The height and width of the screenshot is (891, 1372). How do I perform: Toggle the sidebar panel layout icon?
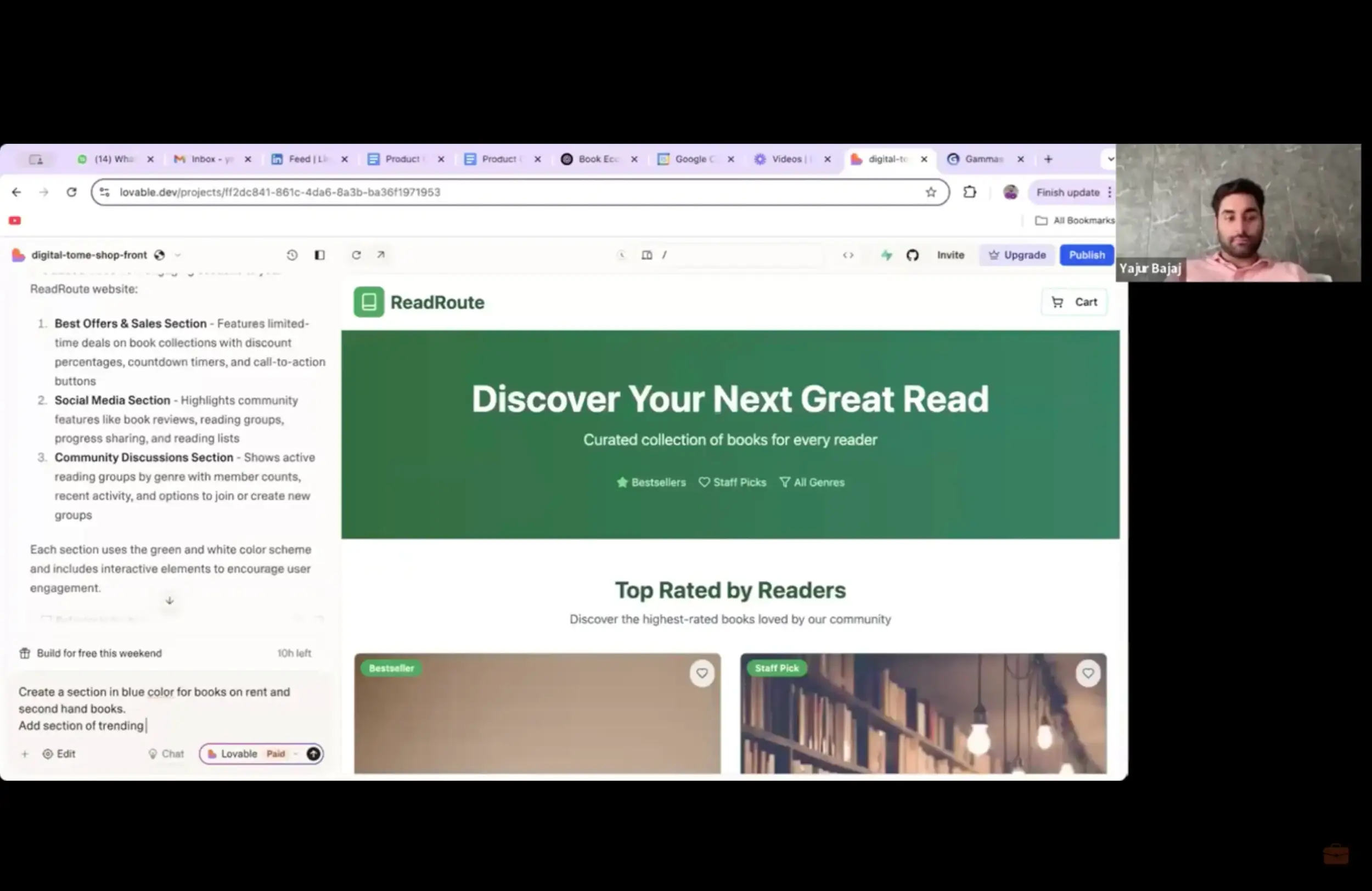point(319,255)
